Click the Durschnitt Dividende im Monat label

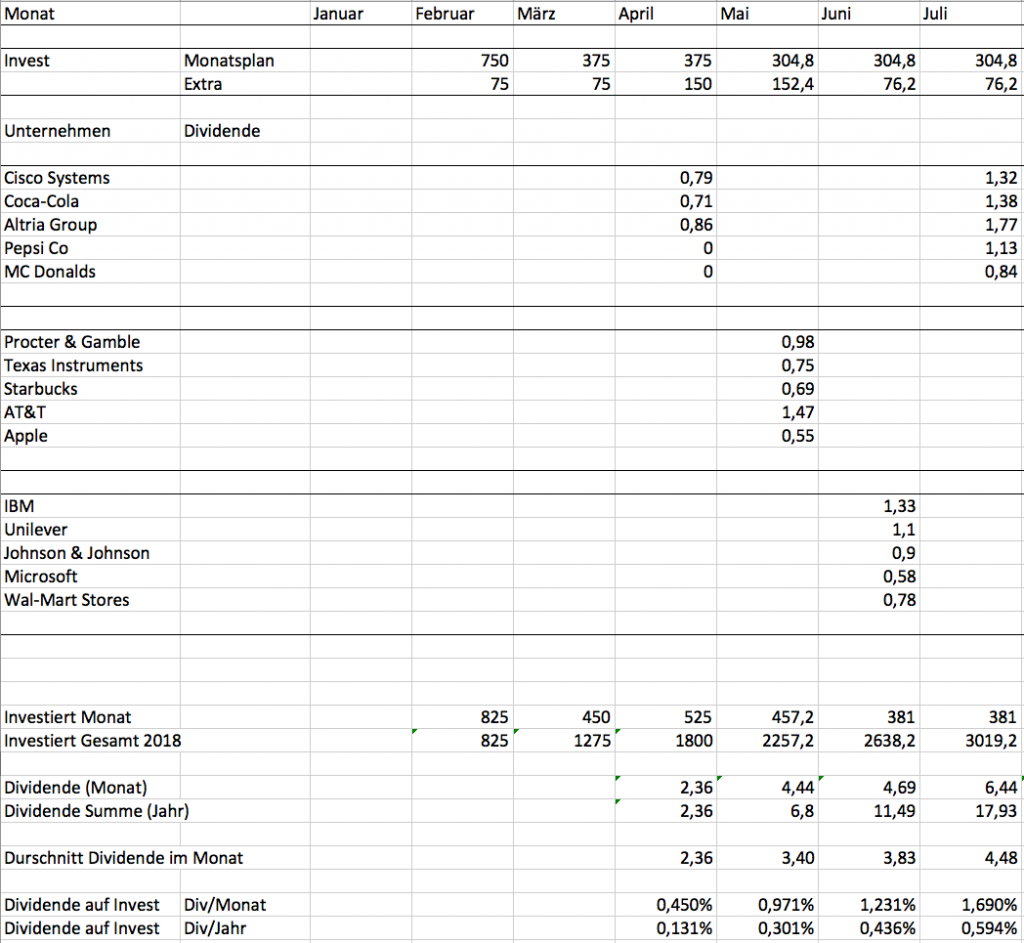(123, 859)
